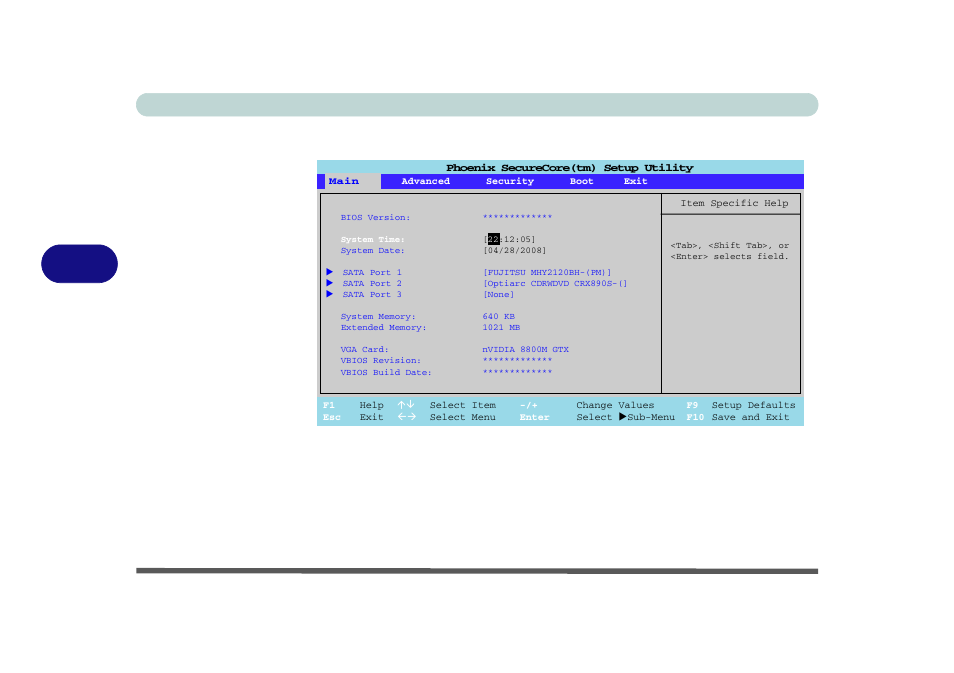The height and width of the screenshot is (673, 954).
Task: Select the Exit tab in menu bar
Action: (x=635, y=182)
